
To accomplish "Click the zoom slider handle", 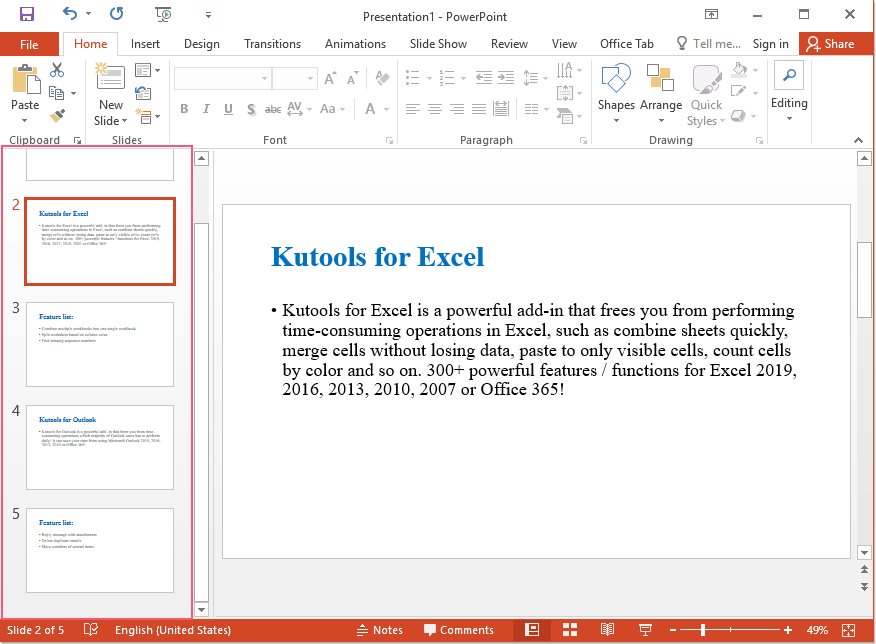I will pos(703,630).
